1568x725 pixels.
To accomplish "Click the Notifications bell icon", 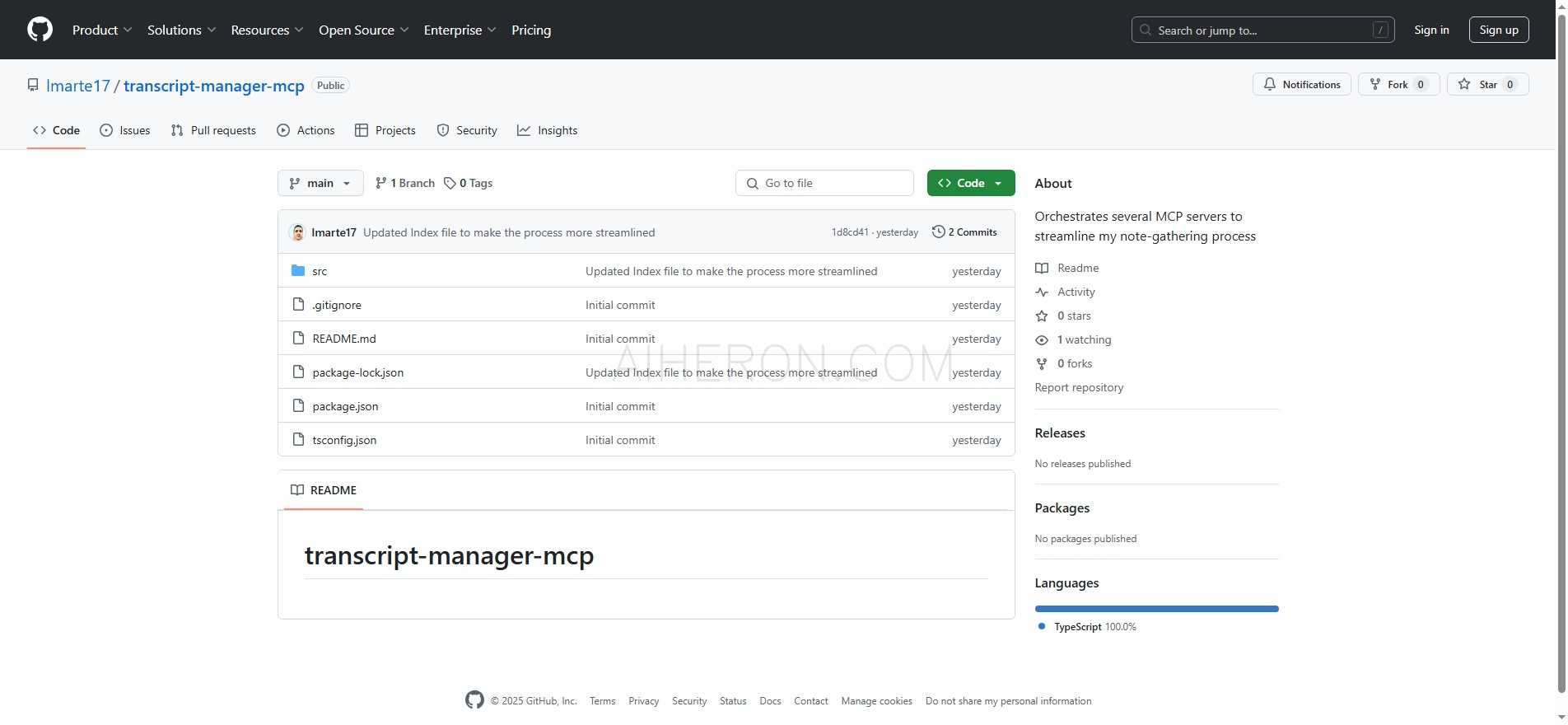I will 1270,84.
